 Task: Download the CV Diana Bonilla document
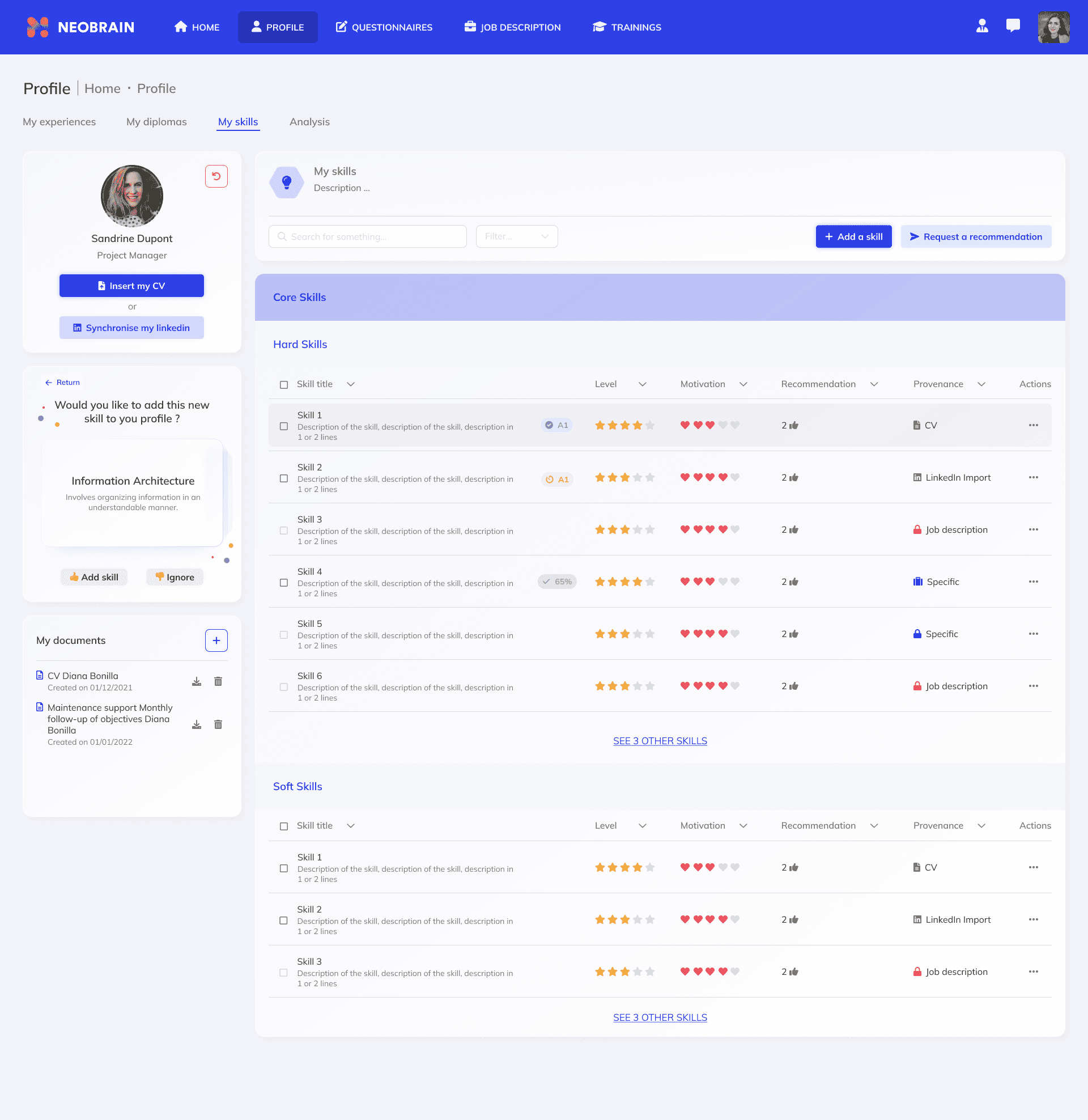coord(197,681)
